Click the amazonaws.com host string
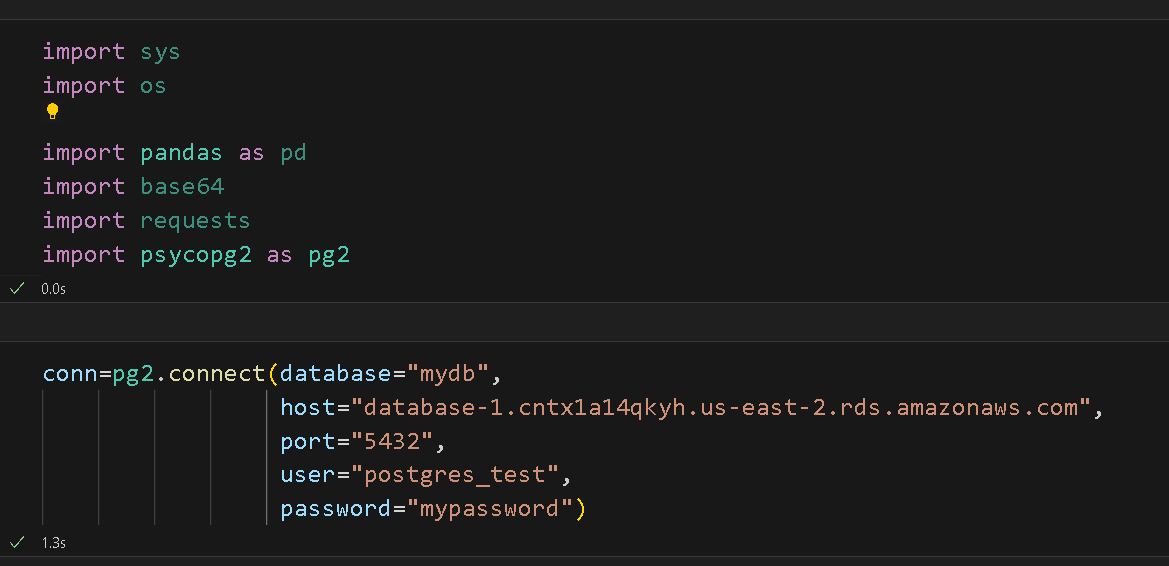This screenshot has width=1169, height=566. click(720, 408)
